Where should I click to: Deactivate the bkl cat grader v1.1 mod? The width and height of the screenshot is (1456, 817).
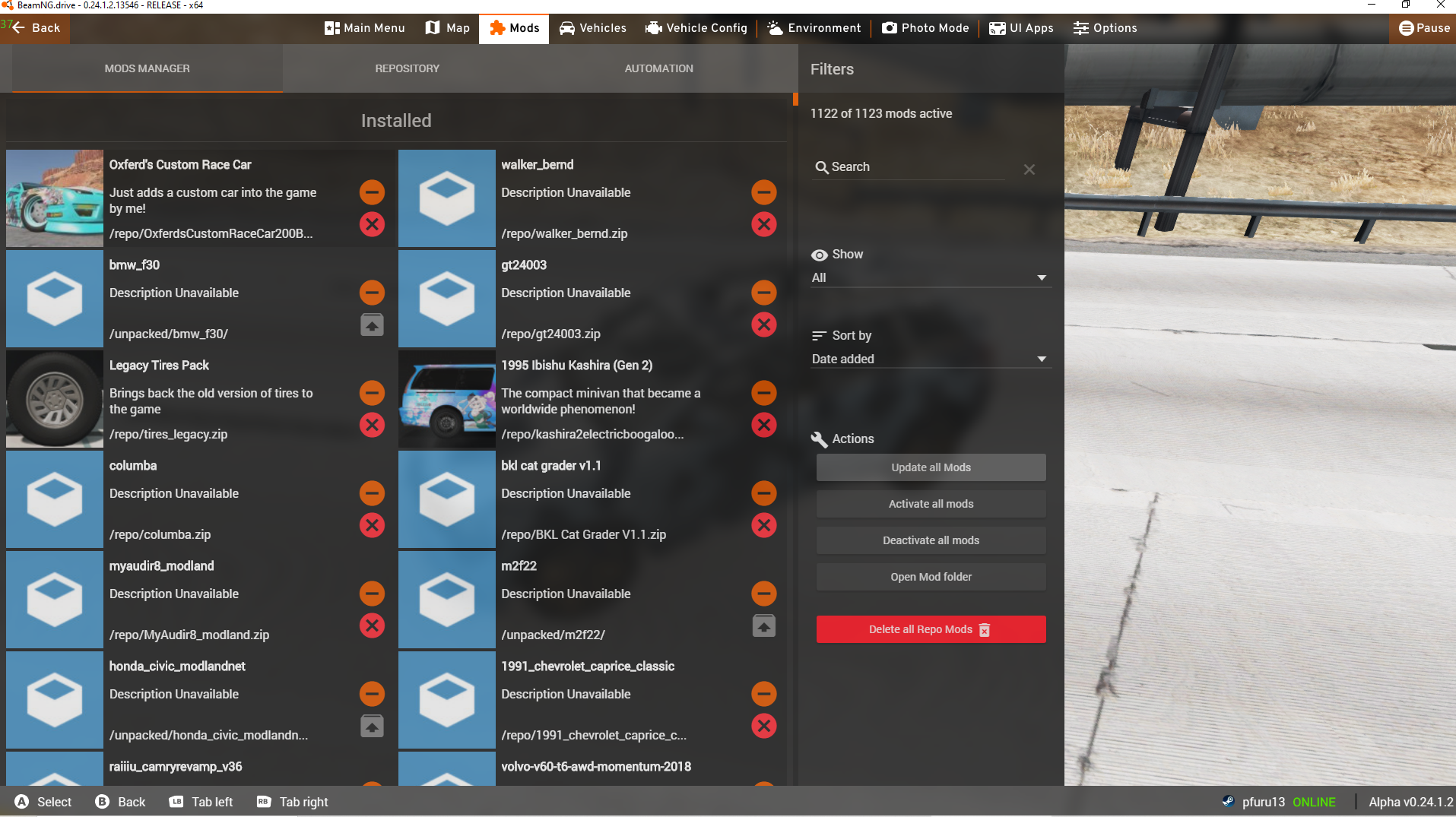pyautogui.click(x=764, y=493)
